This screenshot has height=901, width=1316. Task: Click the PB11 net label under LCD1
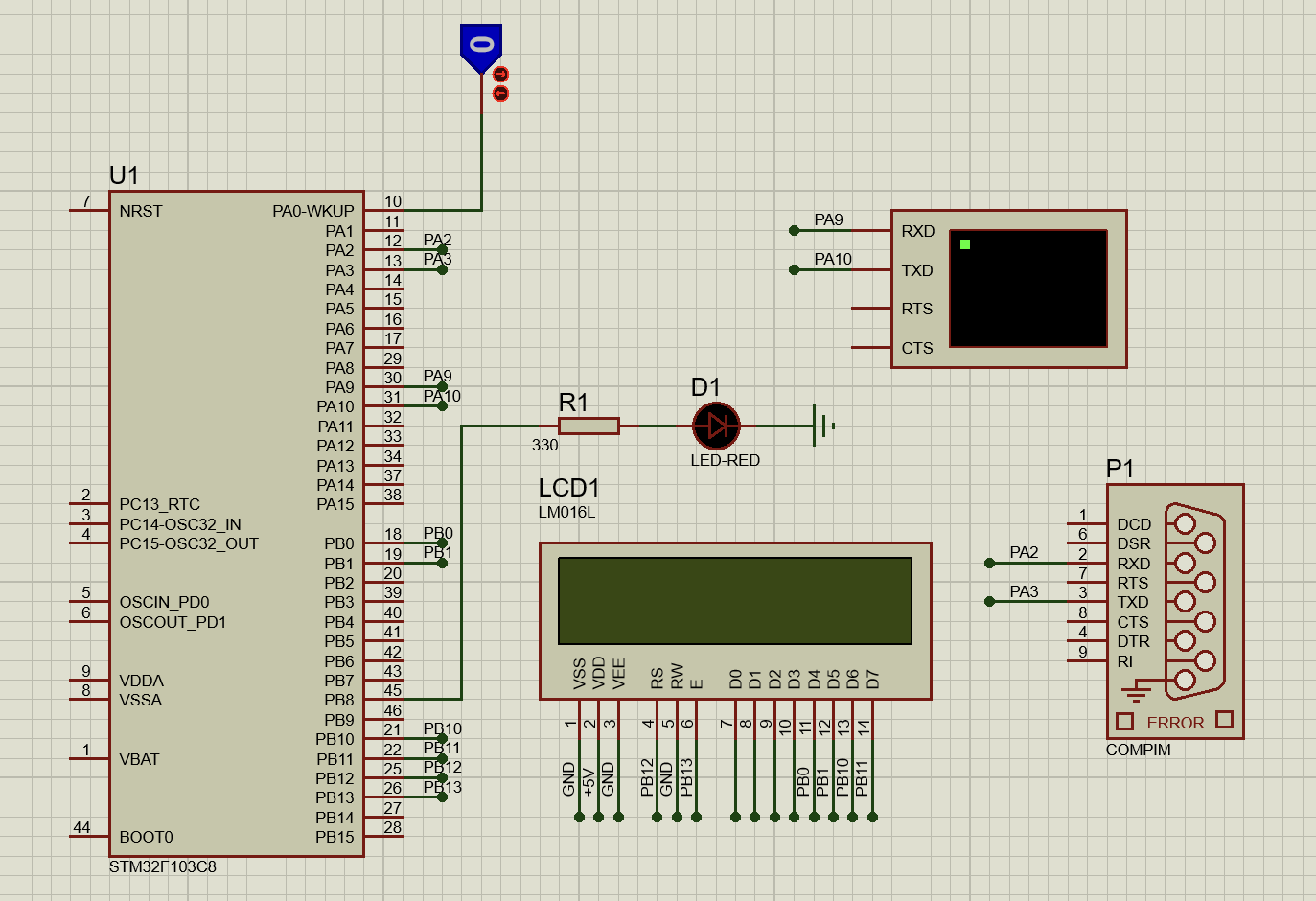point(862,778)
